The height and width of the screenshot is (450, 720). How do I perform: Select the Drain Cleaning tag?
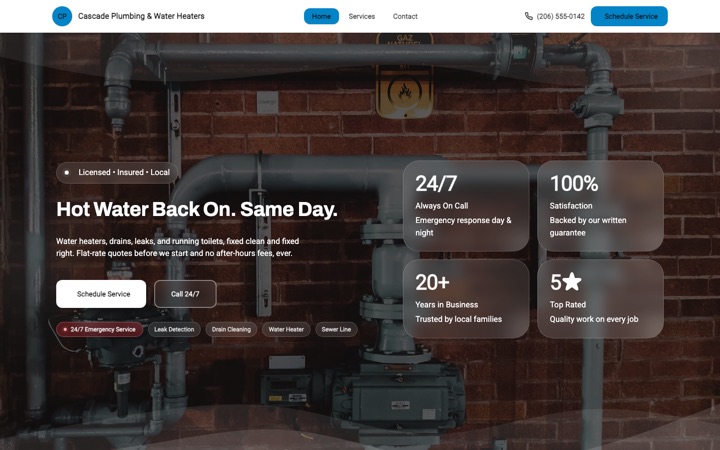(231, 329)
